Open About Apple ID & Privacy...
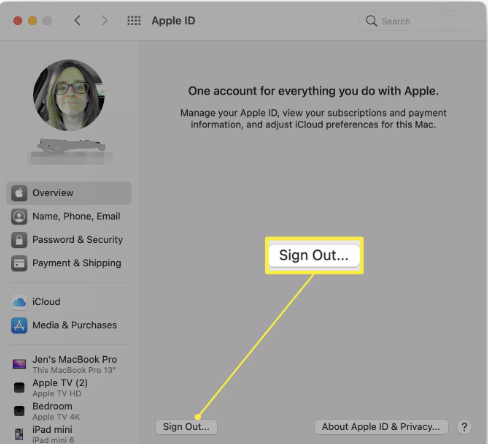Screen dimensions: 488x444 coord(381,427)
